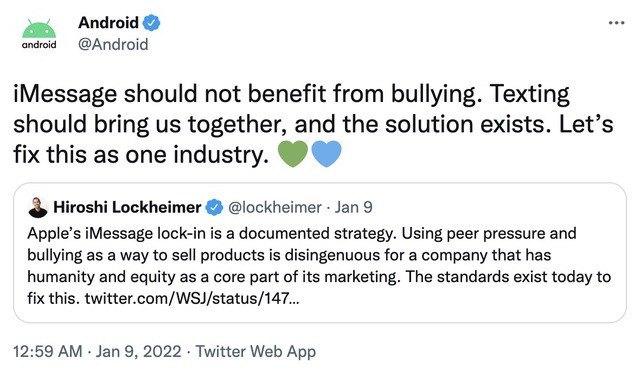Click the 'android' wordmark under the logo
Viewport: 640px width, 370px height.
[x=39, y=44]
